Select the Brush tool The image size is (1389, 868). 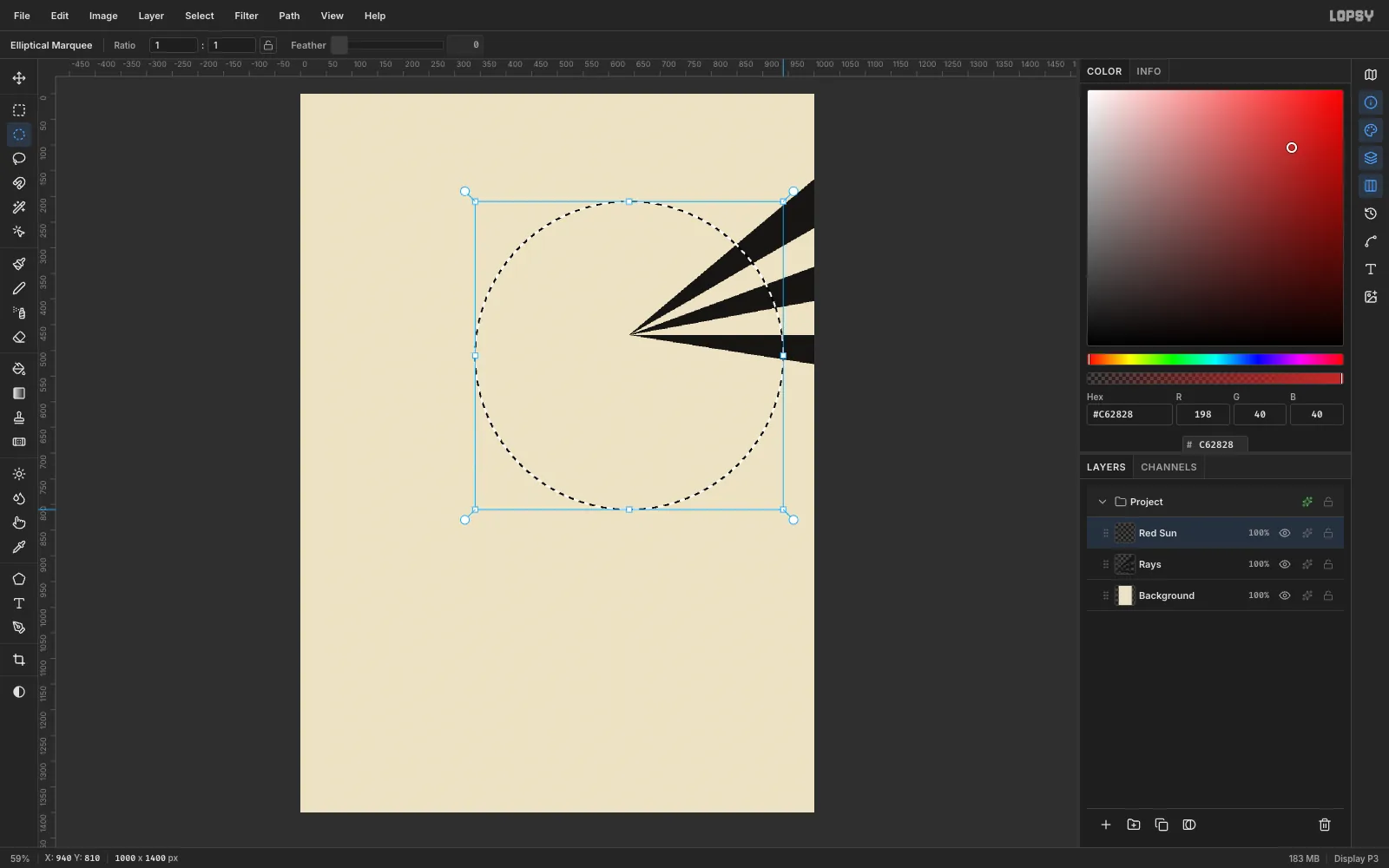(x=19, y=264)
